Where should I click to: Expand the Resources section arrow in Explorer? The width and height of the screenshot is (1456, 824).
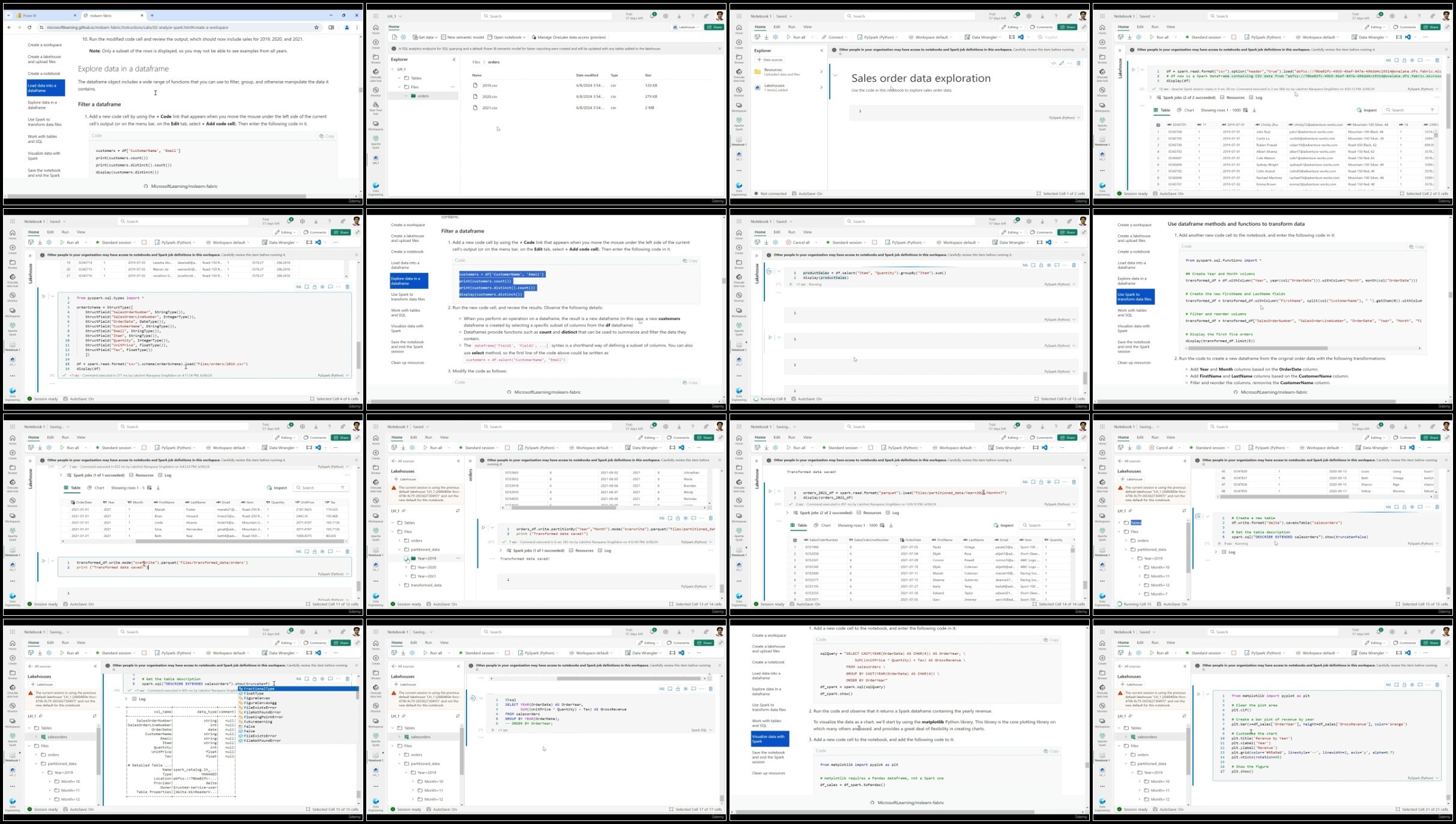tap(821, 72)
